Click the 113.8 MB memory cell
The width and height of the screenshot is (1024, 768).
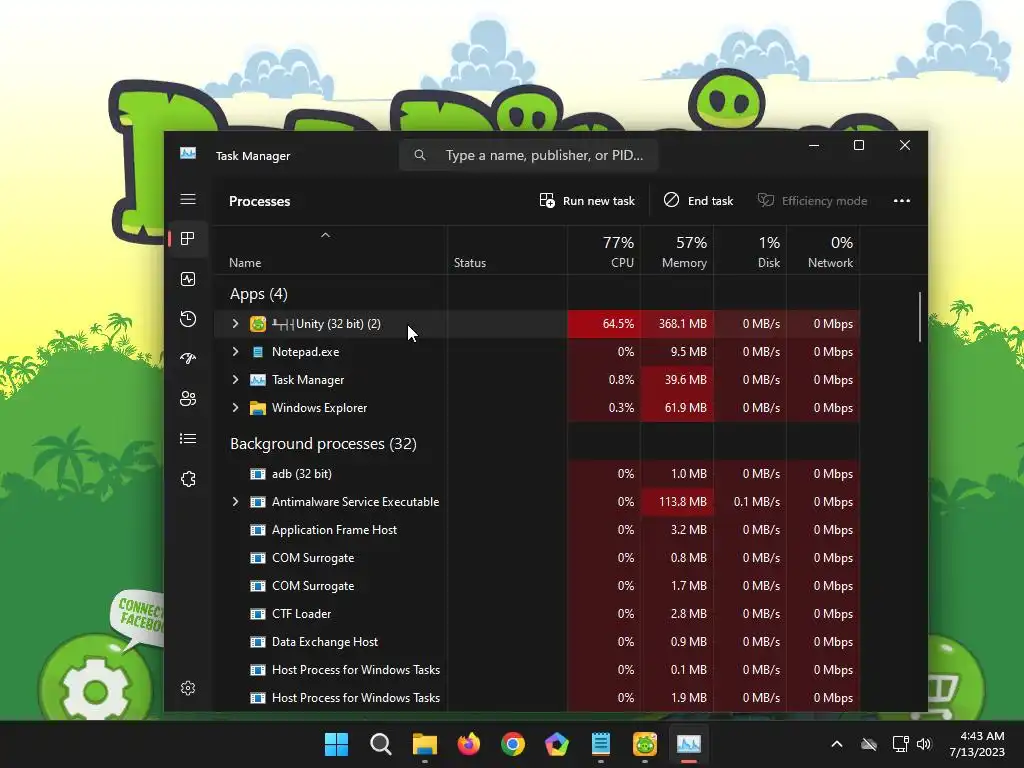coord(677,502)
